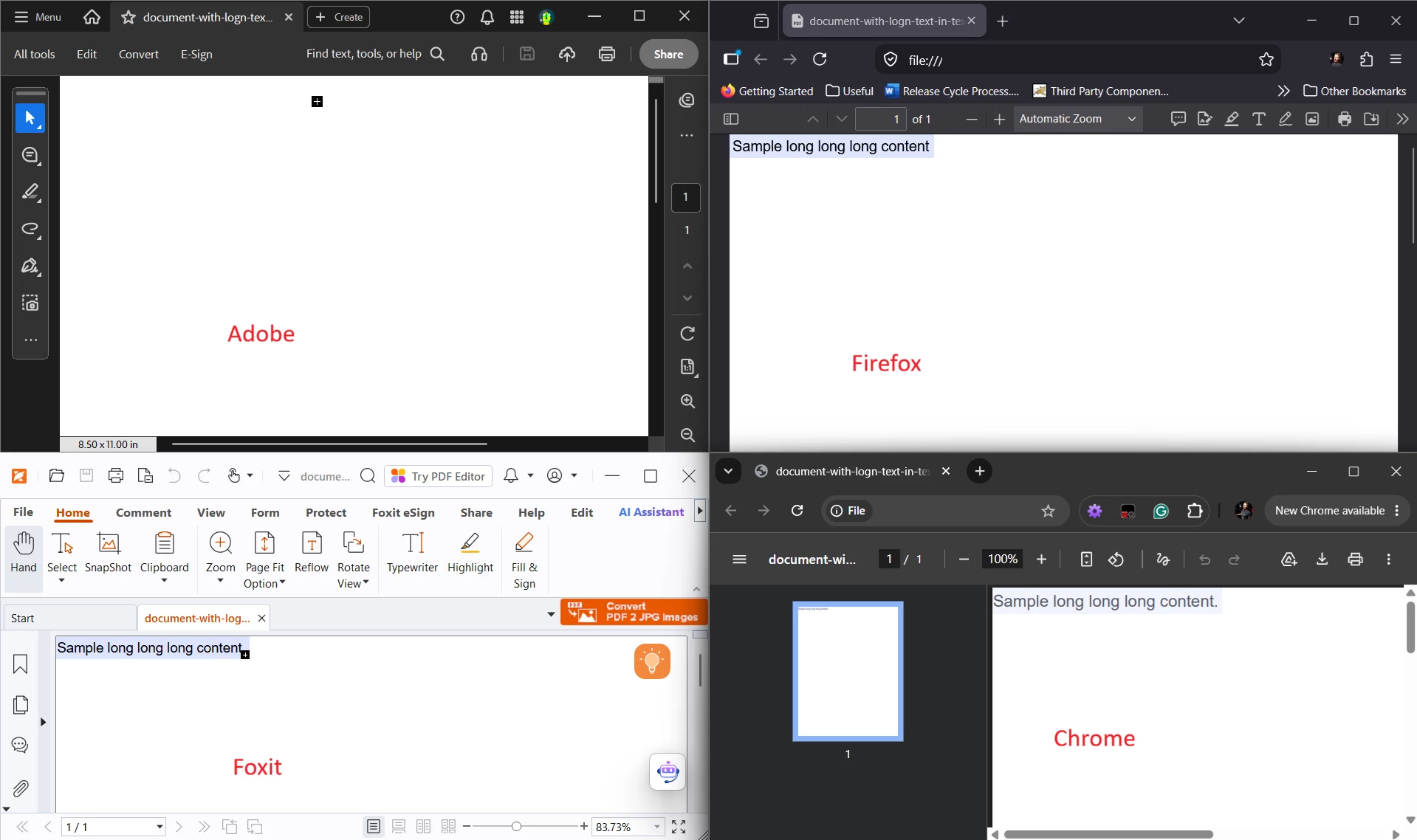Click Foxit Convert PDF 2 JPG banner

tap(634, 612)
